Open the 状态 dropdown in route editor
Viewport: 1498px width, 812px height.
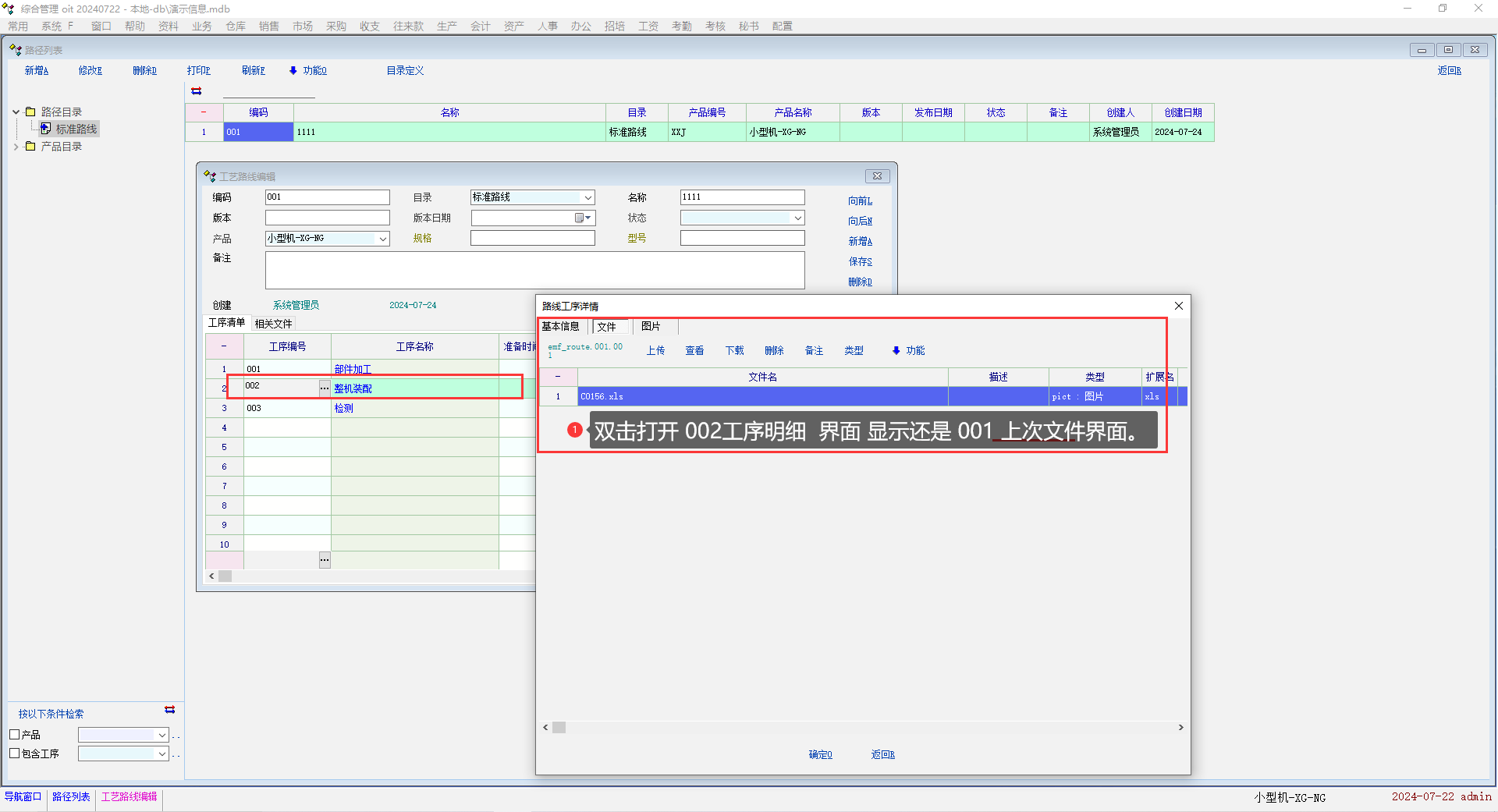pos(797,218)
